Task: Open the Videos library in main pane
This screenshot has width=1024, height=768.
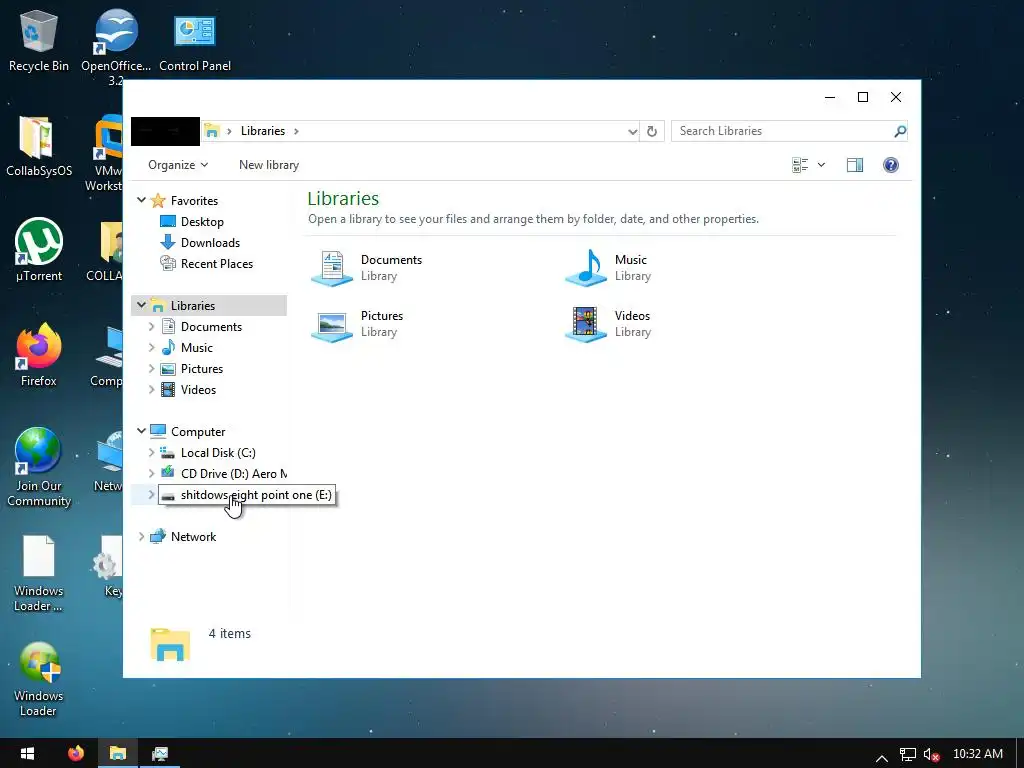Action: [608, 324]
